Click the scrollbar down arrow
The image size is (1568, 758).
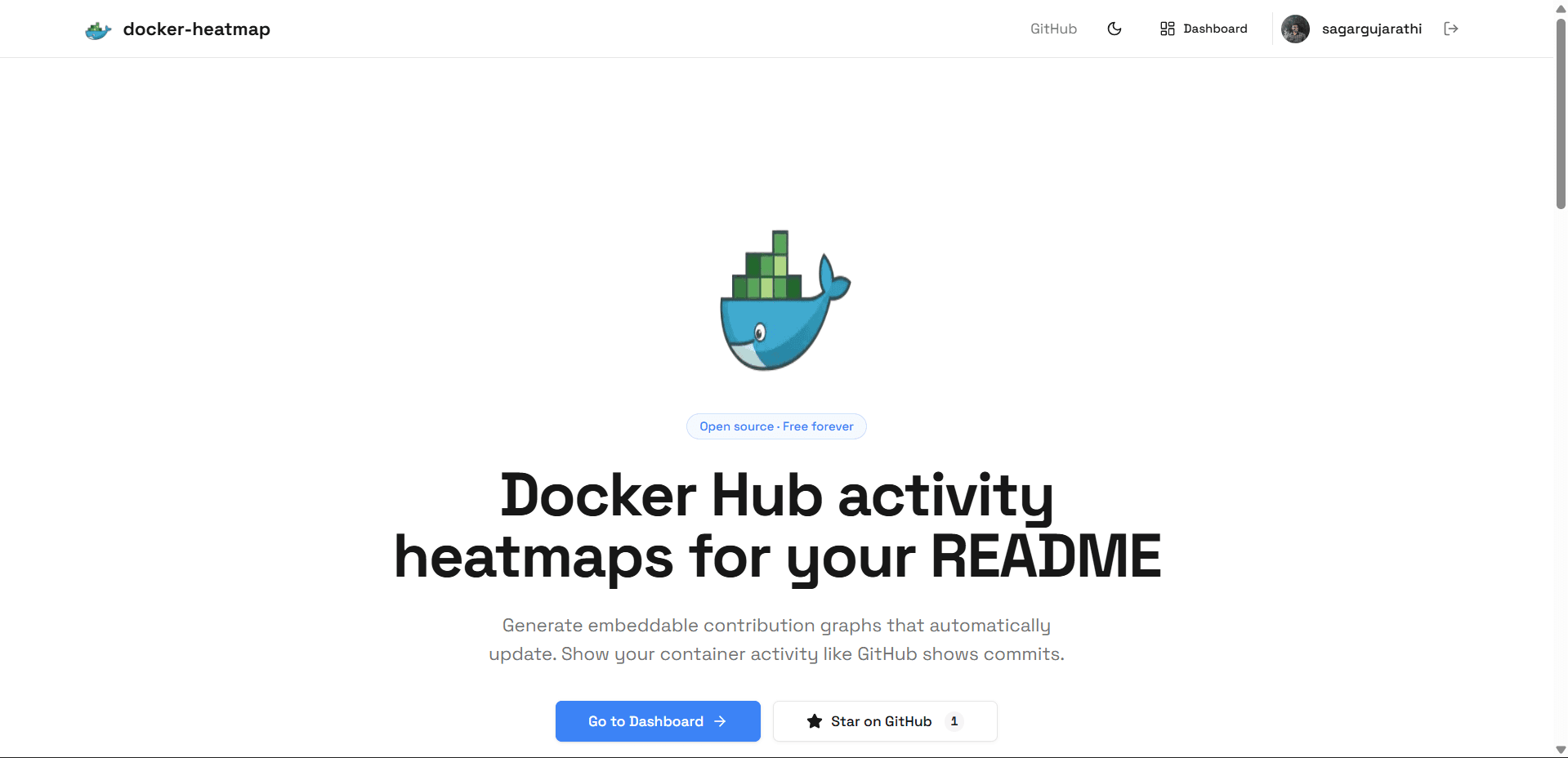1561,750
